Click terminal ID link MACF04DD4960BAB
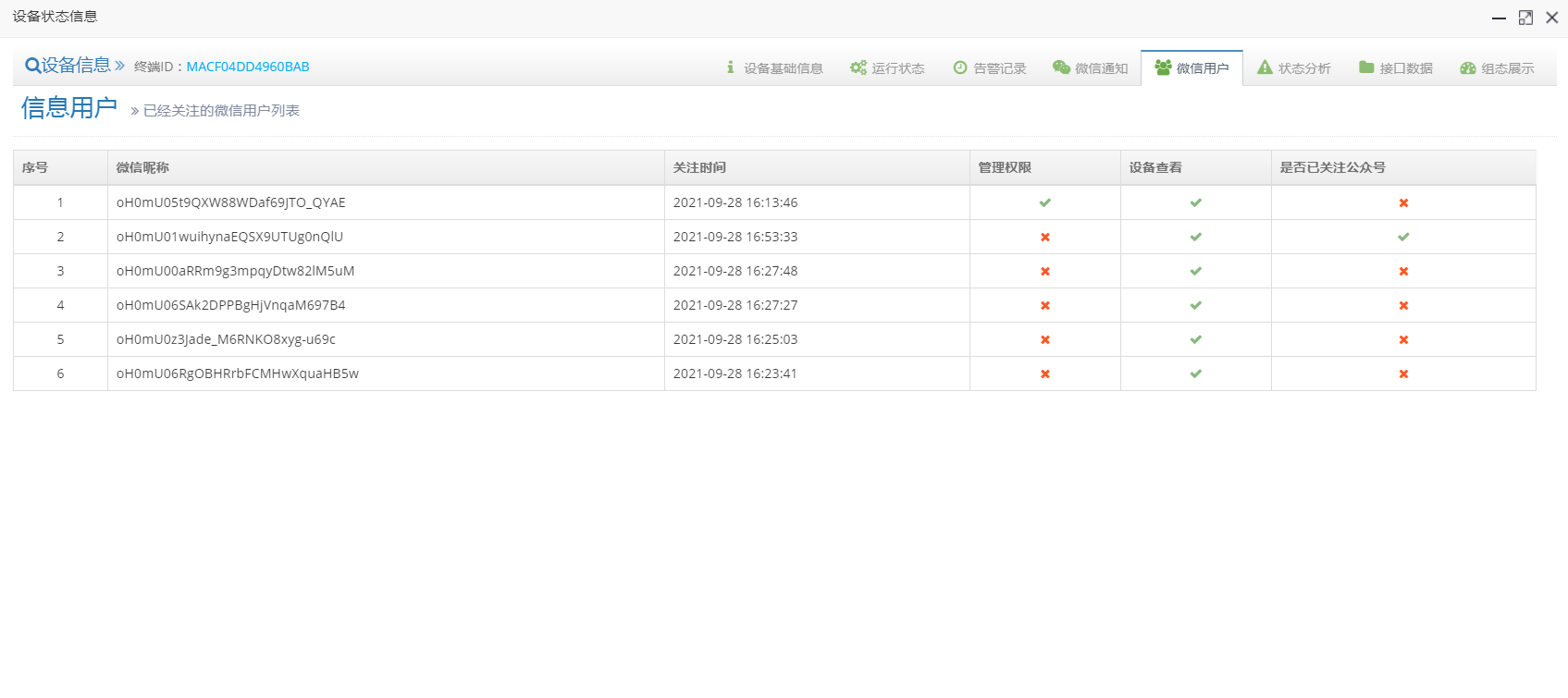Image resolution: width=1568 pixels, height=698 pixels. 248,67
